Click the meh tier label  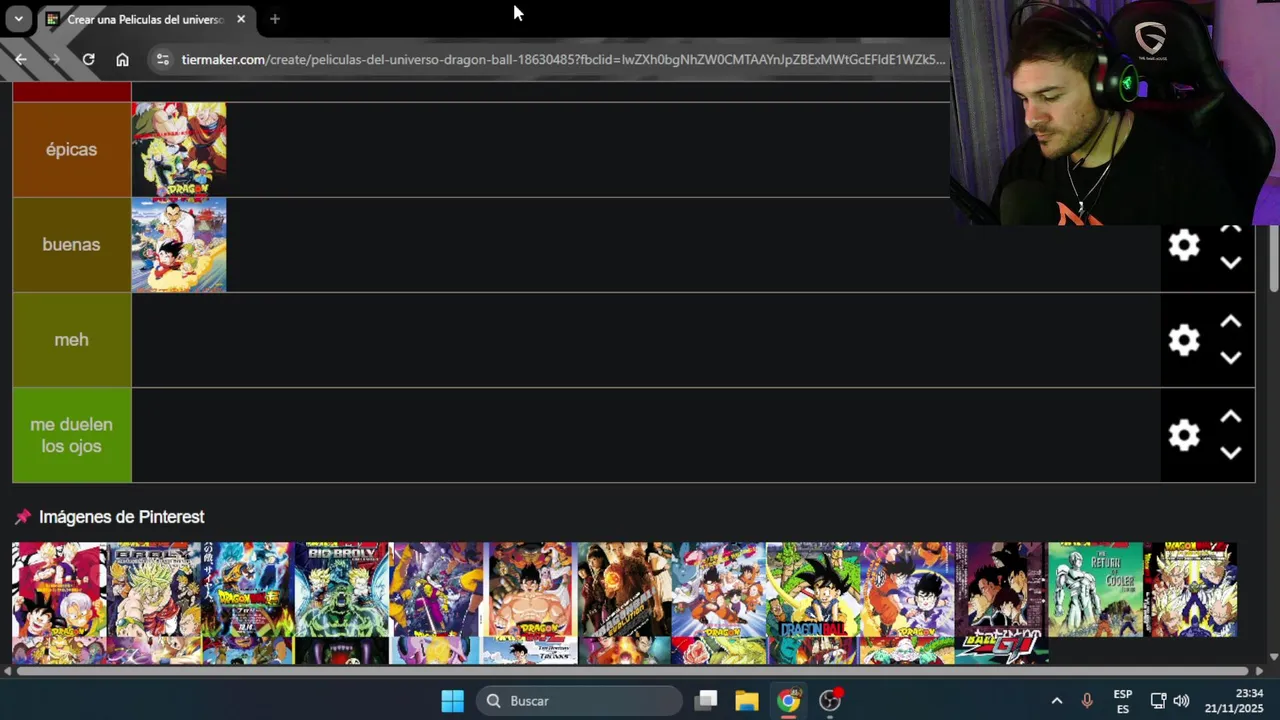coord(71,340)
